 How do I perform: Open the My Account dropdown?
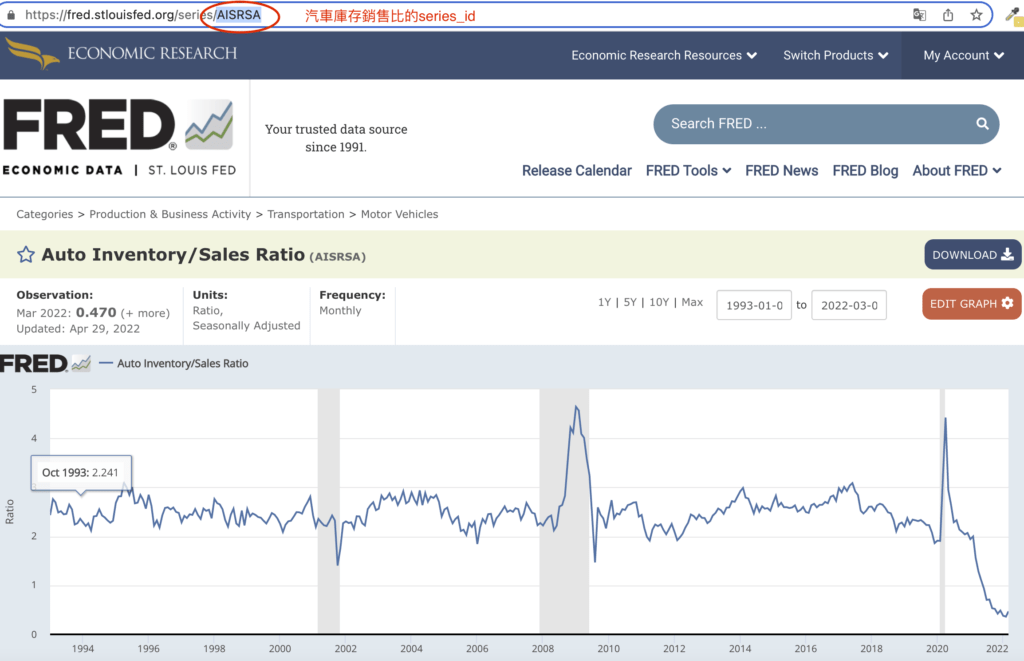tap(963, 55)
